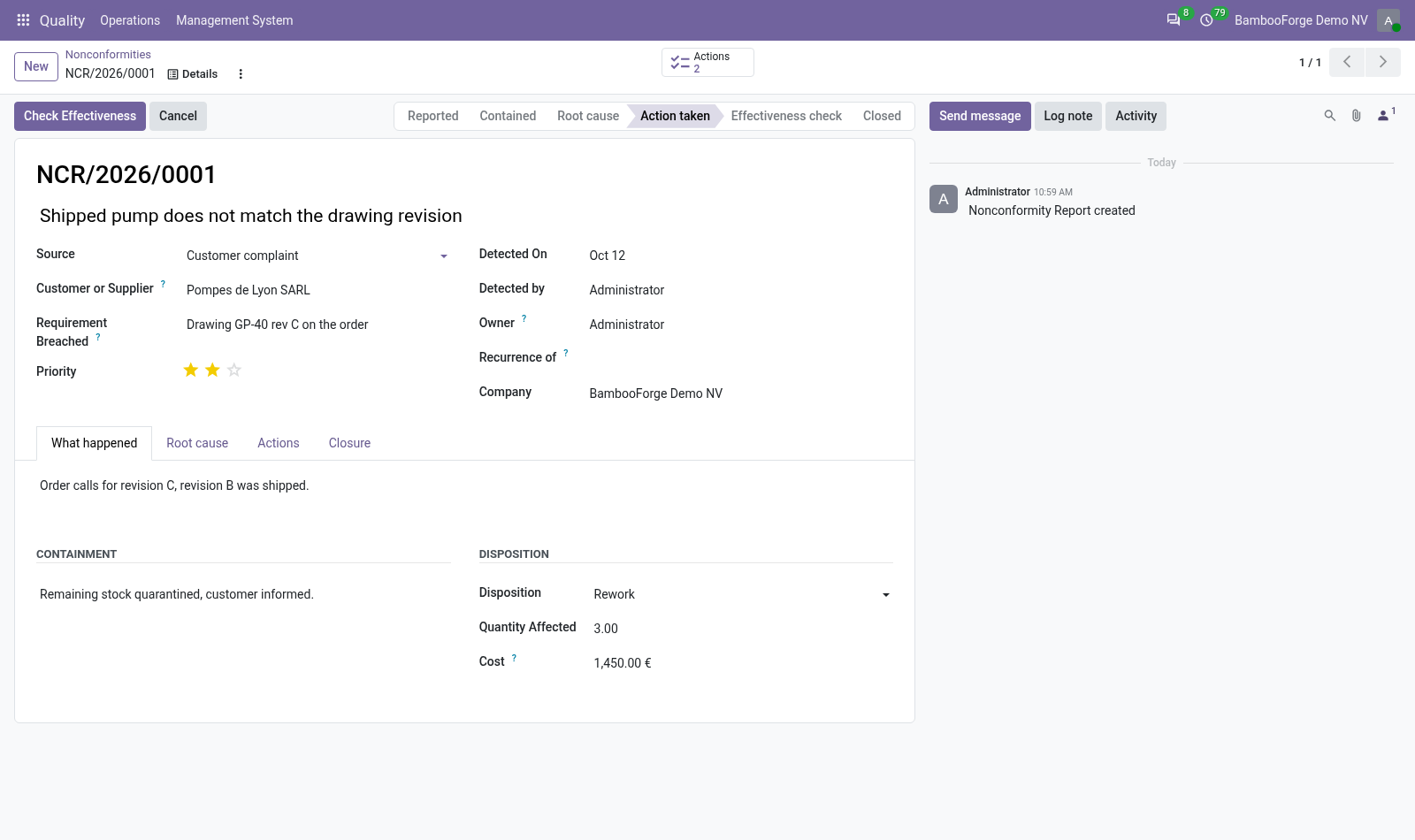Show help tooltip for Recurrence of
The width and height of the screenshot is (1415, 840).
point(566,353)
